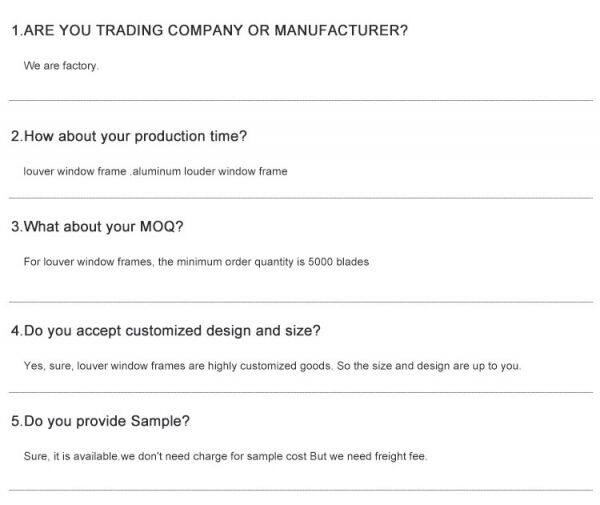This screenshot has width=600, height=505.
Task: Open the 'How about your production time?' question
Action: pos(129,136)
